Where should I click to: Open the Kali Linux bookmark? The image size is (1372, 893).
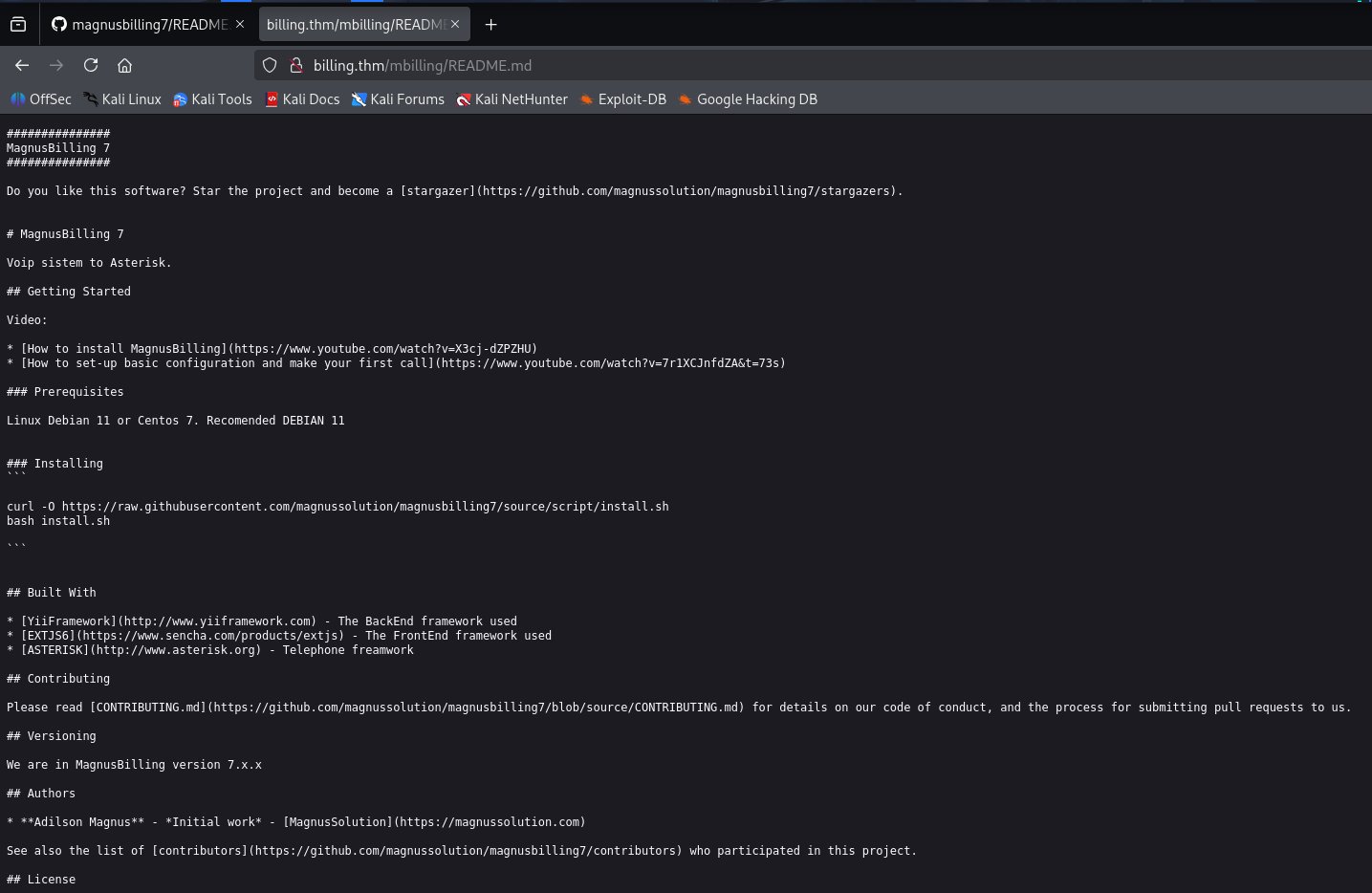pyautogui.click(x=122, y=99)
